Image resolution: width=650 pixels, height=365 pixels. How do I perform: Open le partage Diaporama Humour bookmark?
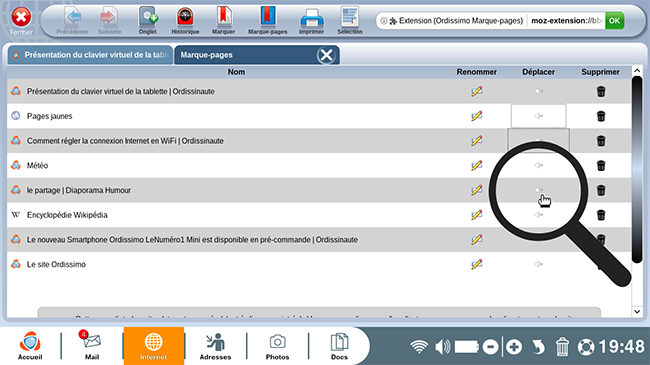pyautogui.click(x=79, y=190)
